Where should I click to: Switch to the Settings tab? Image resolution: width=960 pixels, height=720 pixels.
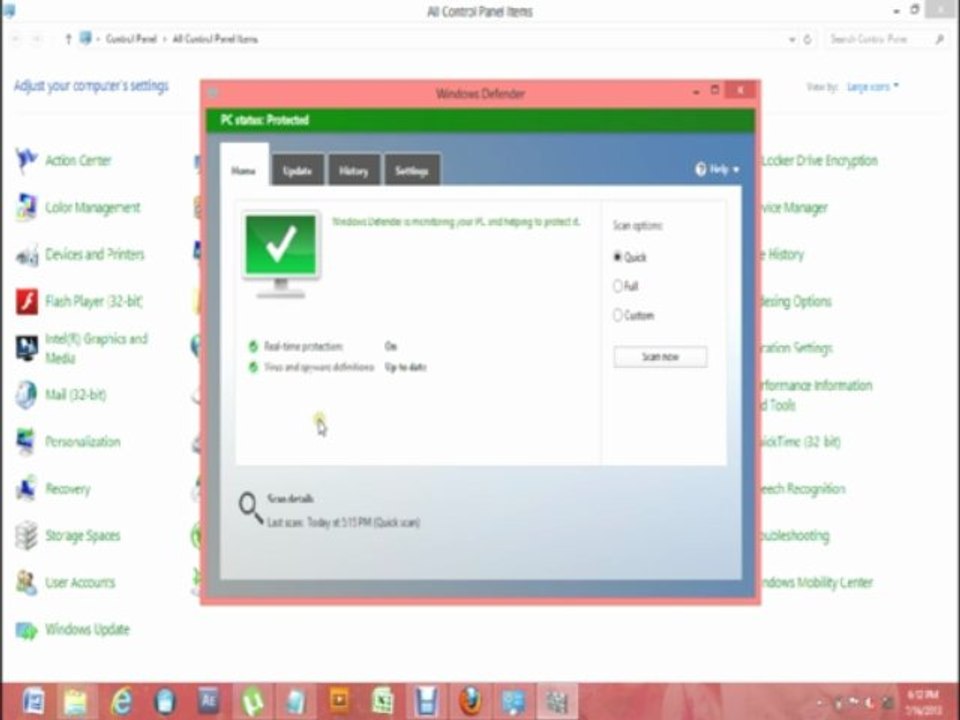[411, 170]
